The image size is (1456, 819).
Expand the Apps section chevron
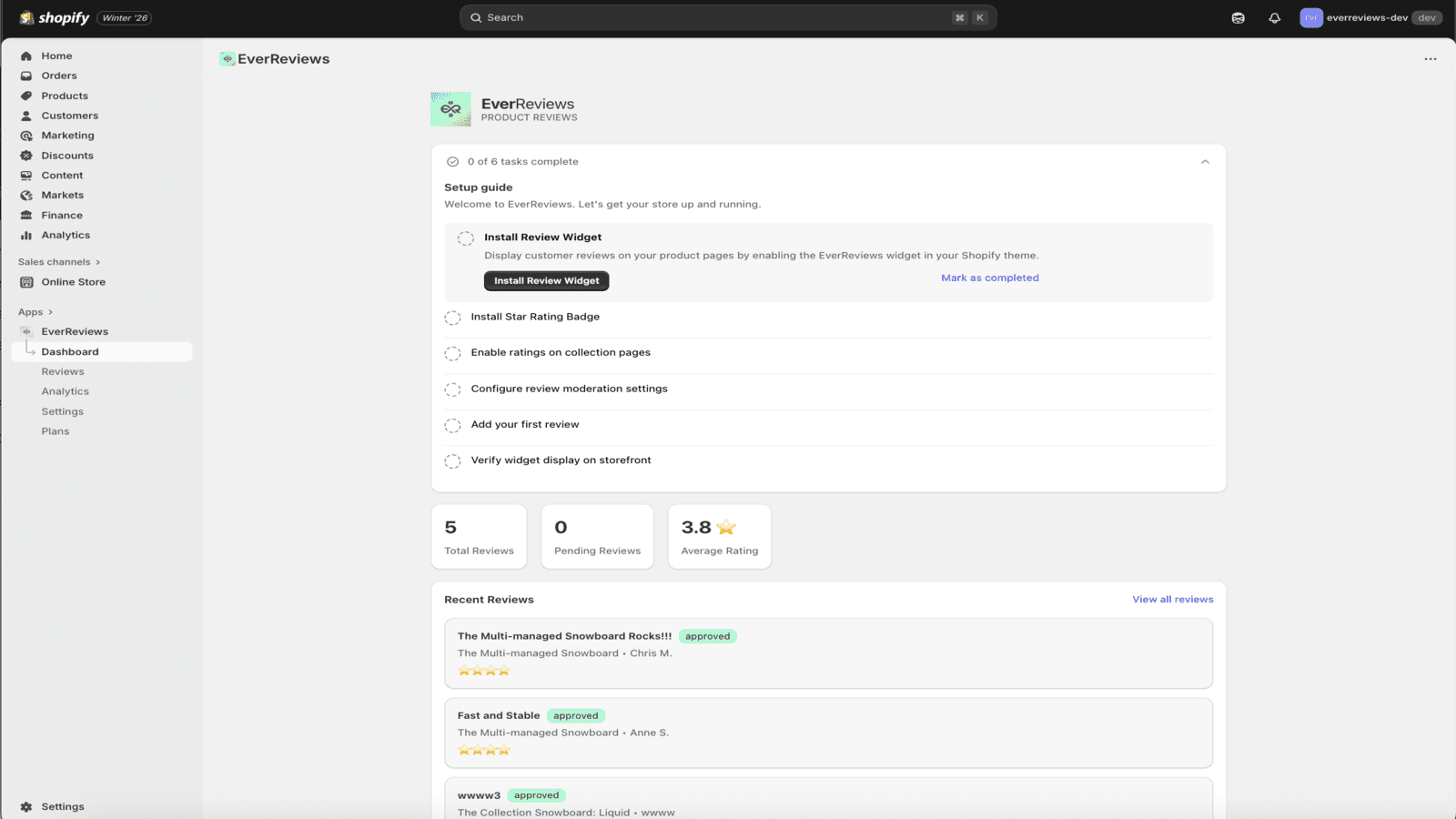pyautogui.click(x=48, y=311)
